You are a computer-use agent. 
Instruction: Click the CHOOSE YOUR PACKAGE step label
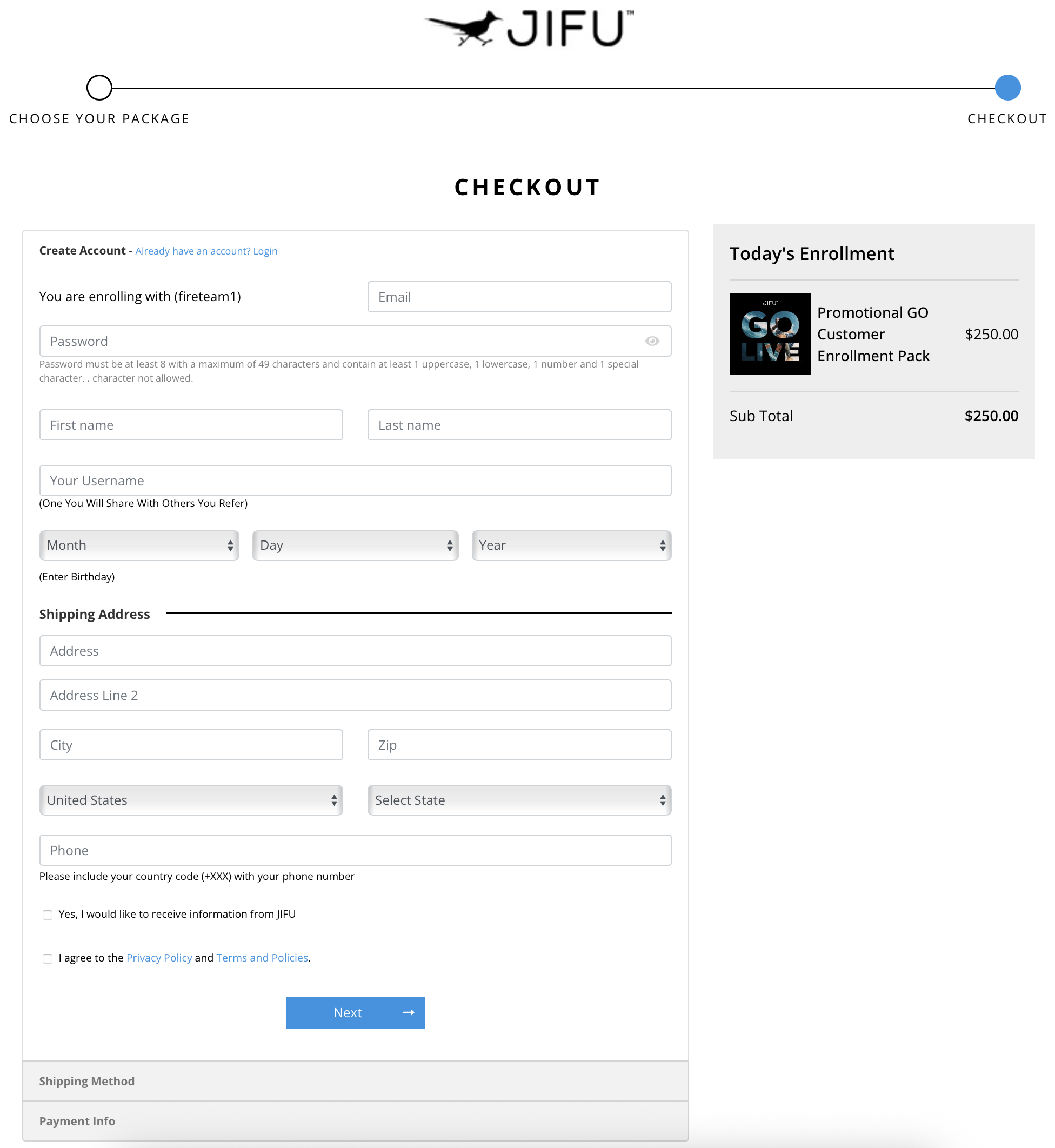tap(99, 119)
